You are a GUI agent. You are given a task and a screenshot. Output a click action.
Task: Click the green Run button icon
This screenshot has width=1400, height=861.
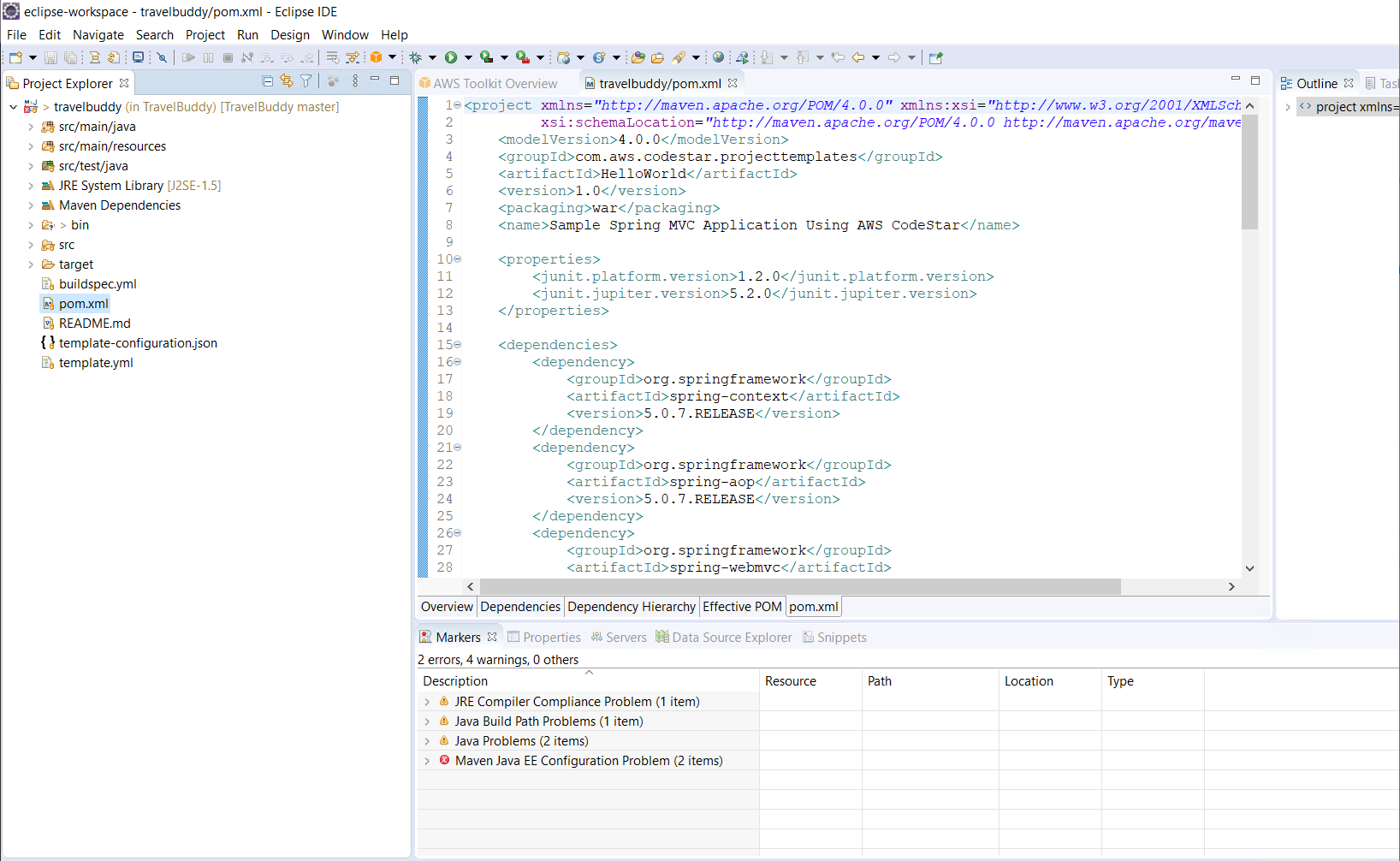451,57
